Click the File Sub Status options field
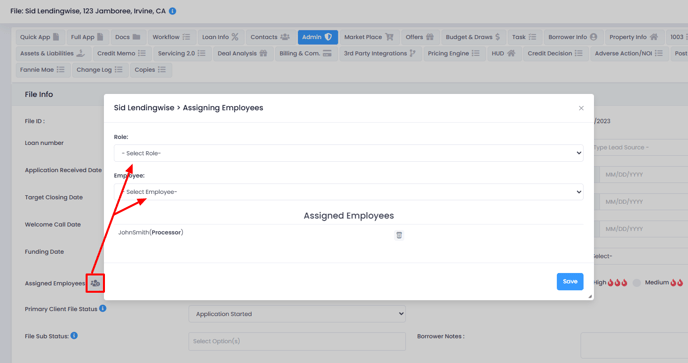688x363 pixels. (297, 341)
